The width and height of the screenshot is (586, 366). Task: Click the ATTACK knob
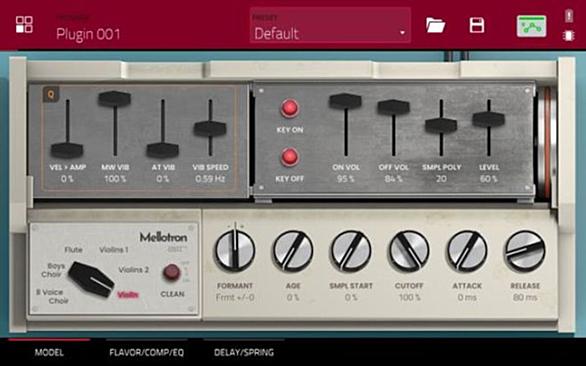[x=467, y=250]
